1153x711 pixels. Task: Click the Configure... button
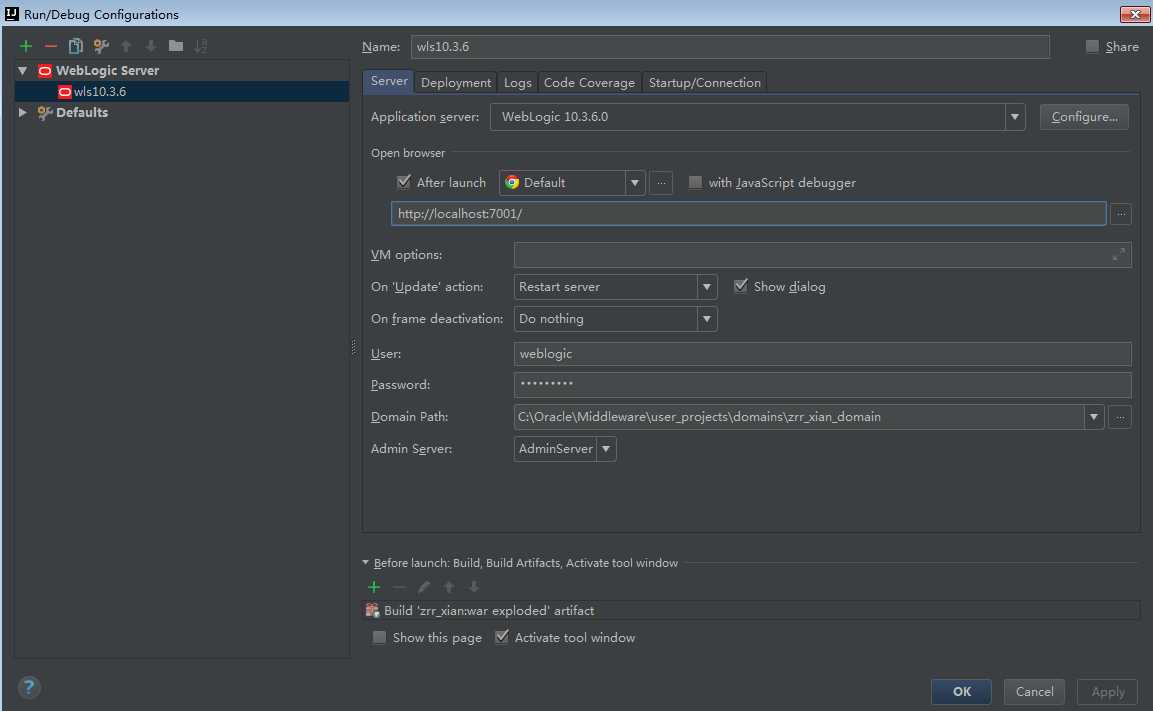[1084, 117]
